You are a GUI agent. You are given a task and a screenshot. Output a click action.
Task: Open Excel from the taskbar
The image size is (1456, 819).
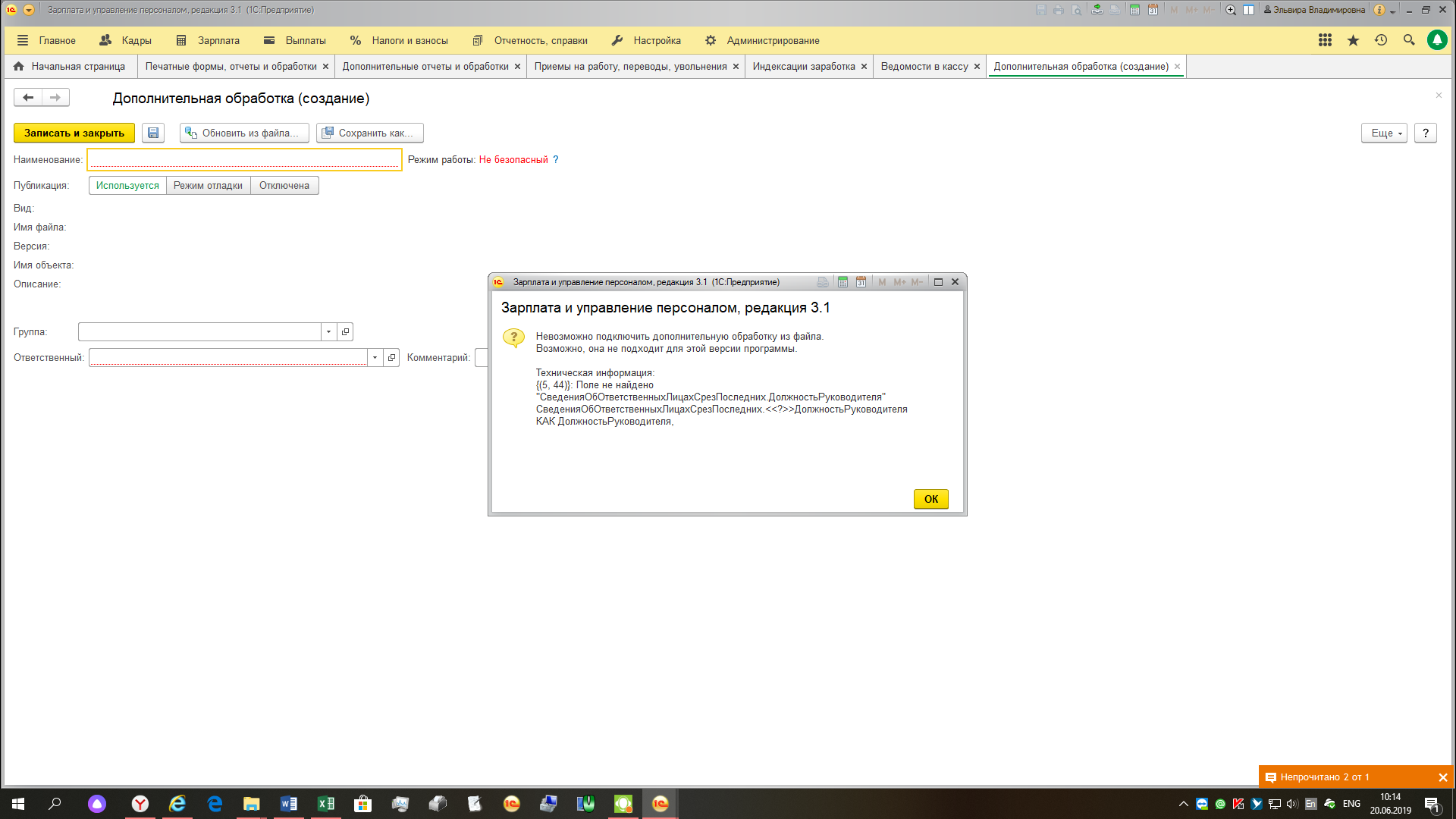tap(325, 804)
